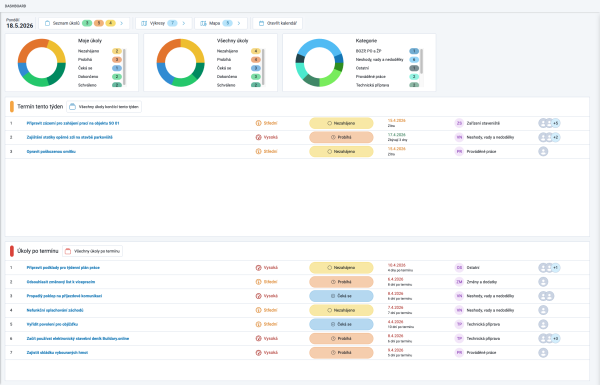The image size is (600, 385).
Task: Open overdue task link in row 4
Action: click(55, 310)
